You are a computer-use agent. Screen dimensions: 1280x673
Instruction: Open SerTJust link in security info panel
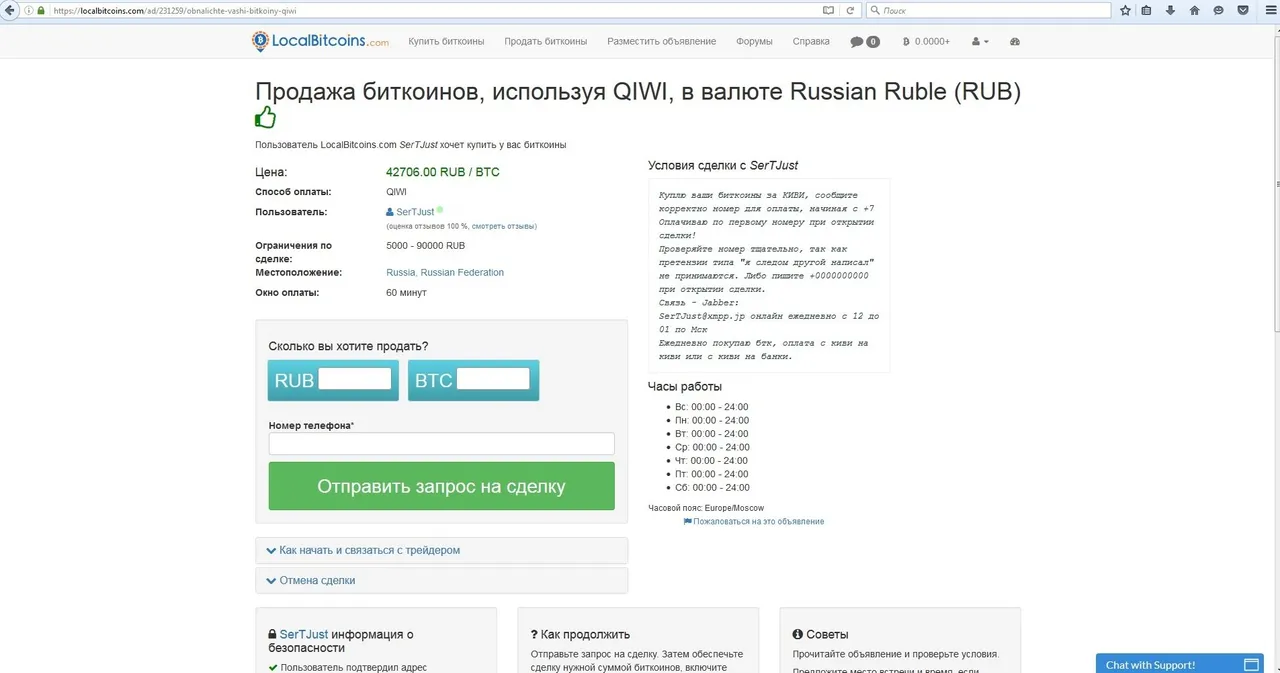303,634
